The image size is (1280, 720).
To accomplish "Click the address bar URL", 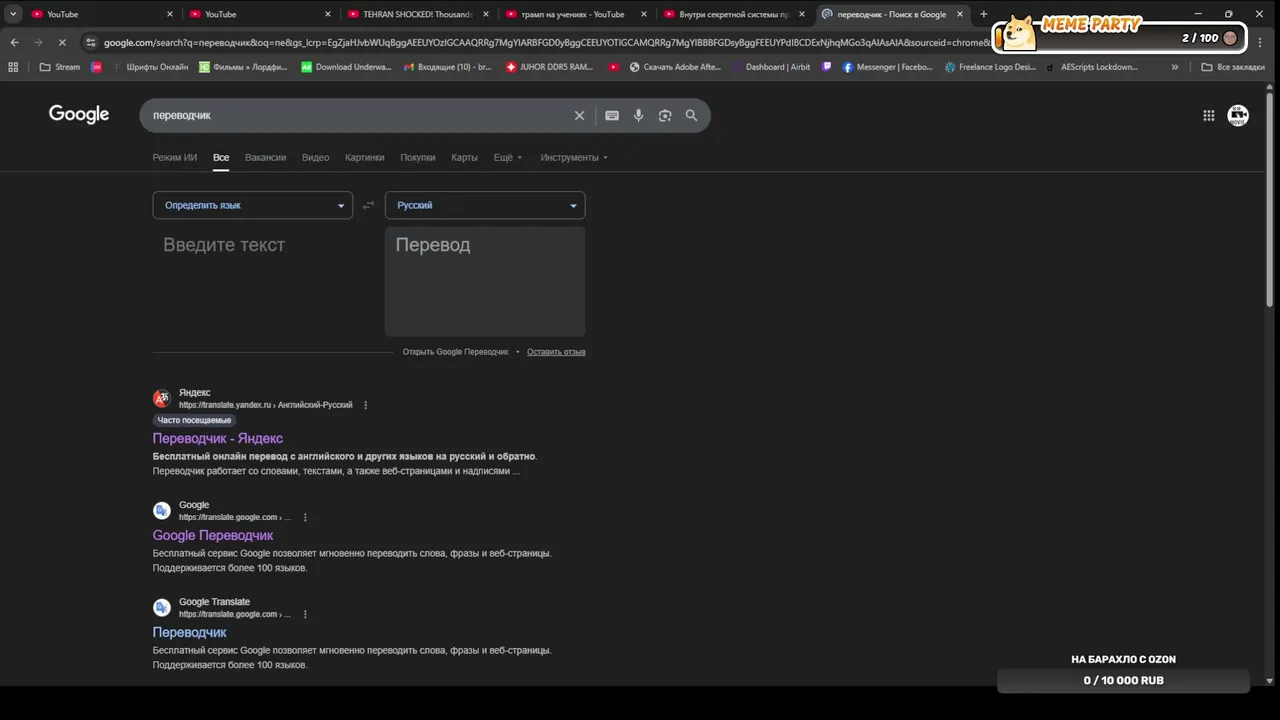I will pos(545,42).
